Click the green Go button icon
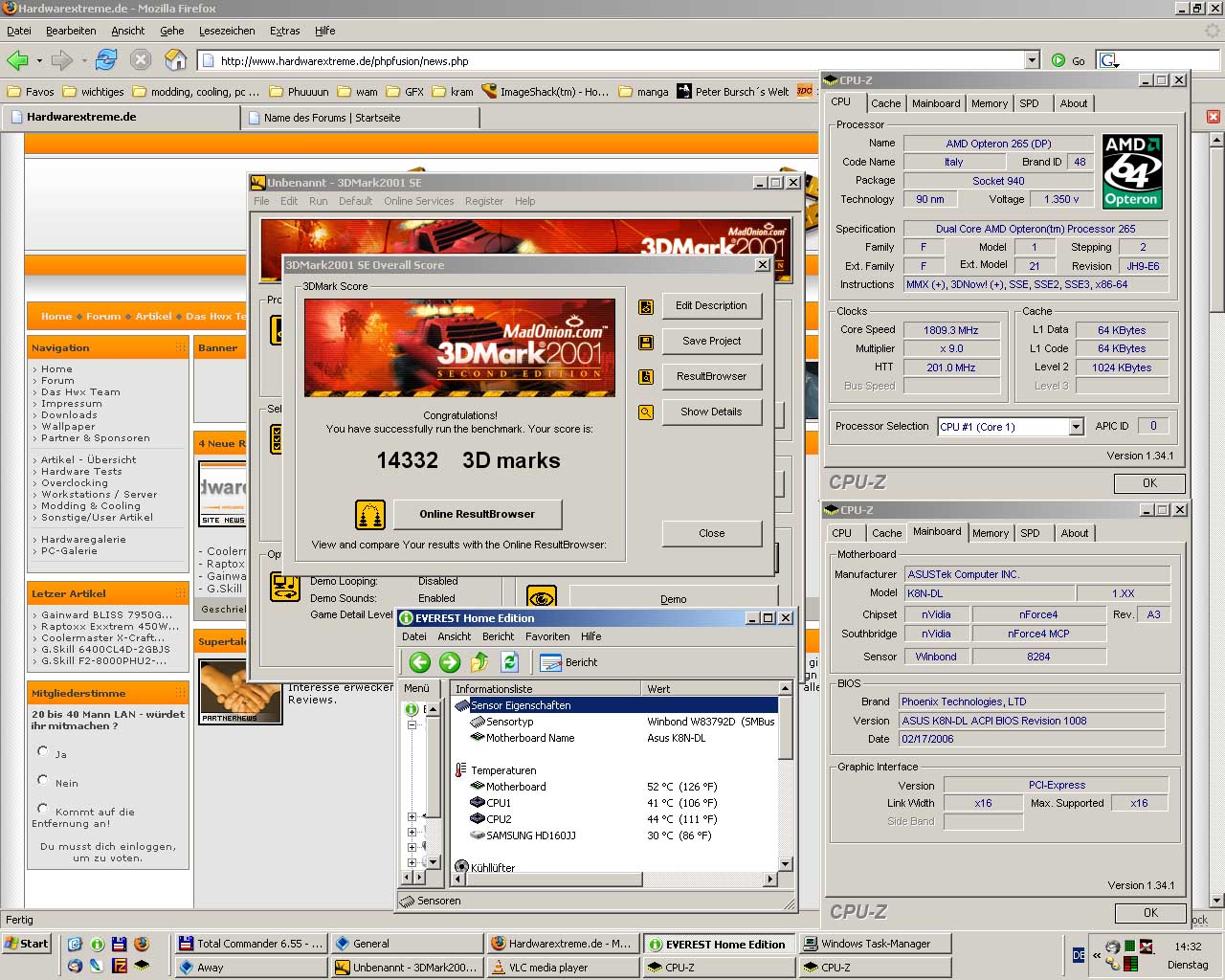The height and width of the screenshot is (980, 1225). click(x=1058, y=60)
